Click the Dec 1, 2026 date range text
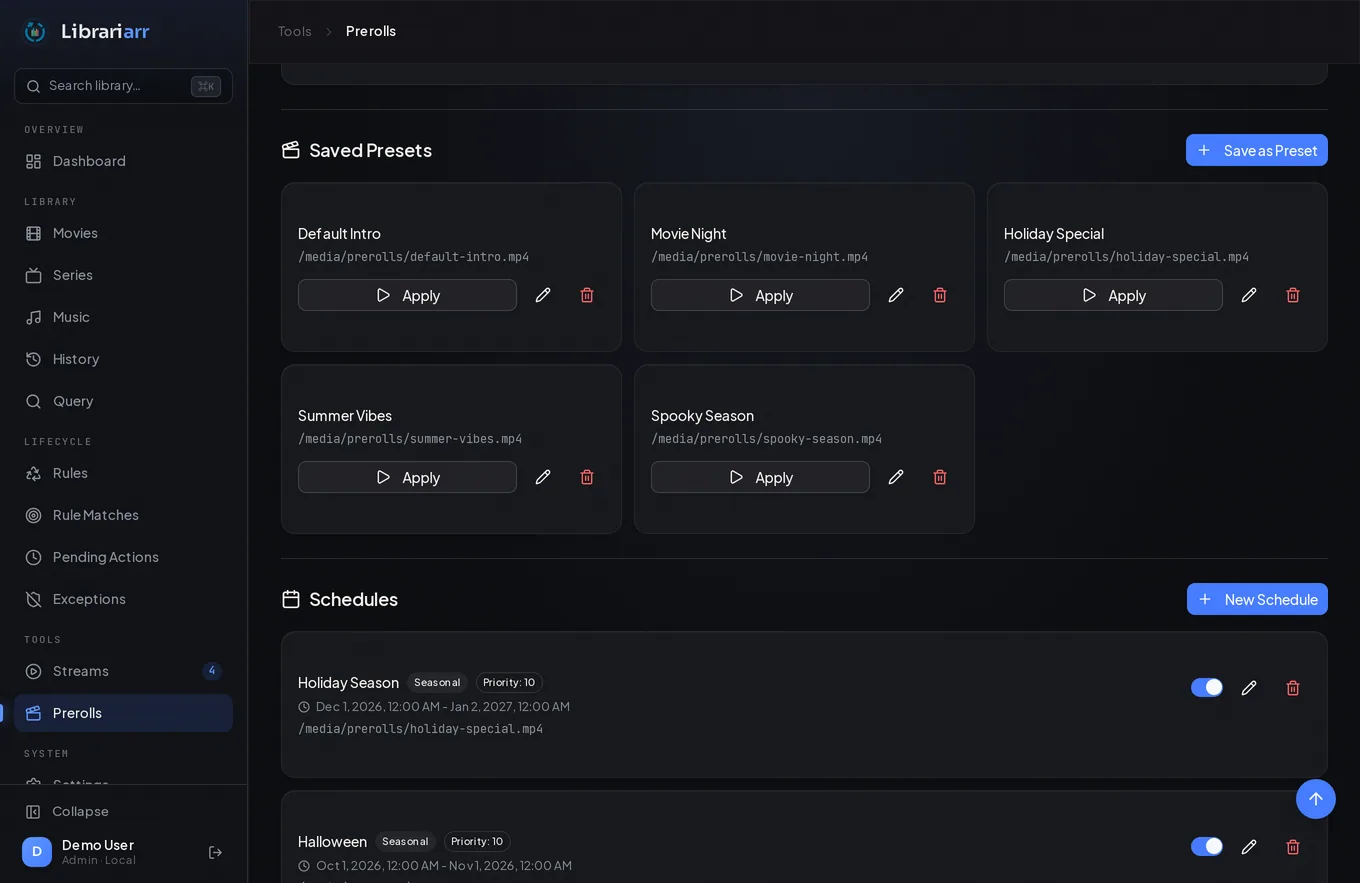This screenshot has height=883, width=1360. pyautogui.click(x=443, y=707)
